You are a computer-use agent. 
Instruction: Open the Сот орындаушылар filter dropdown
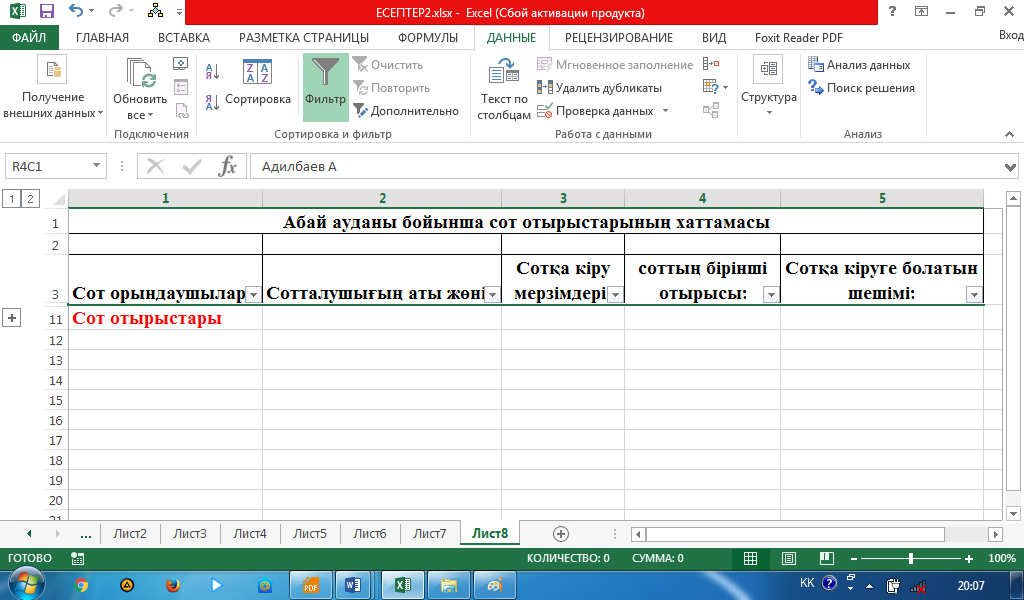(x=253, y=295)
